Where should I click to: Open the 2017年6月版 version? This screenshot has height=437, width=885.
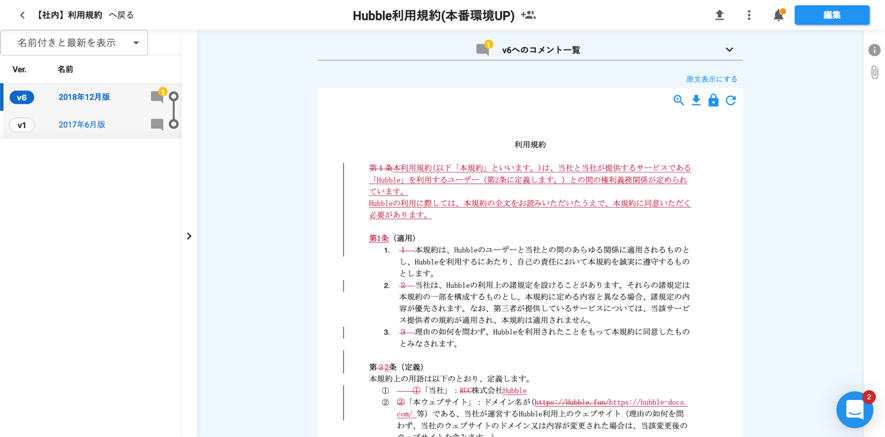point(82,125)
